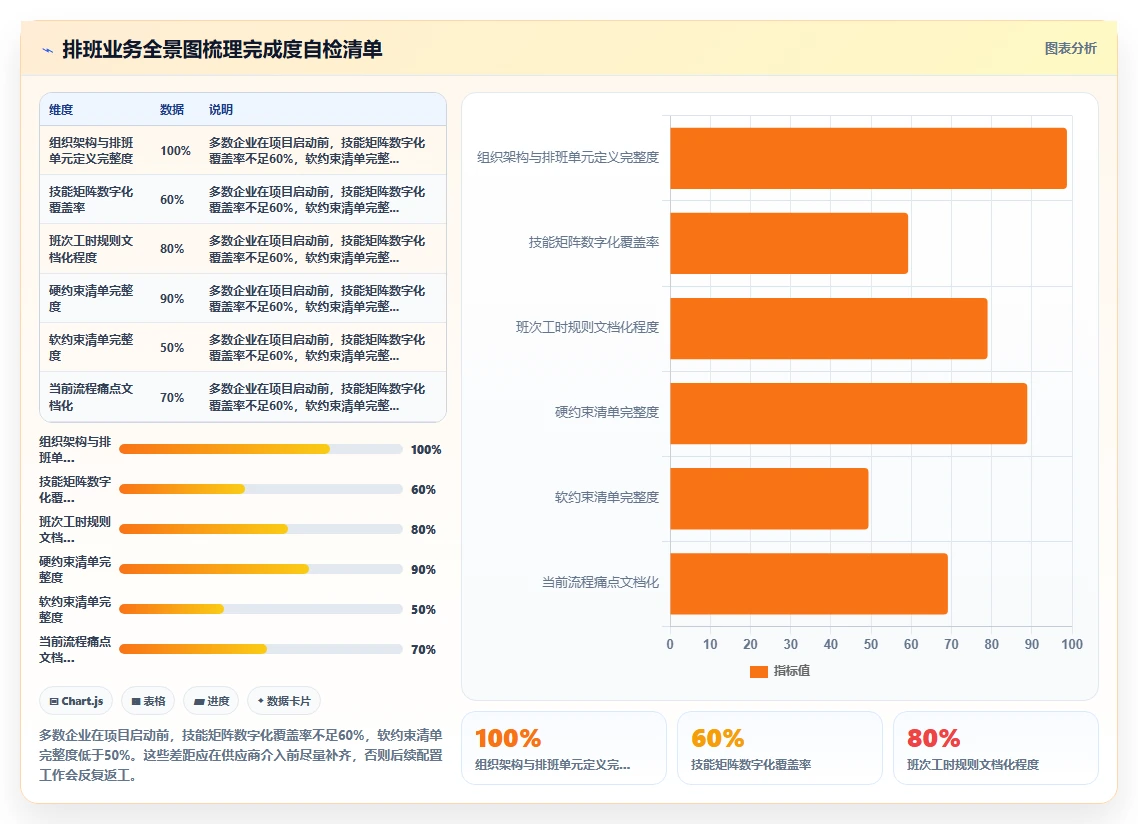Click the 班次工时规则文档… progress bar at 80%
This screenshot has width=1138, height=824.
tap(261, 529)
